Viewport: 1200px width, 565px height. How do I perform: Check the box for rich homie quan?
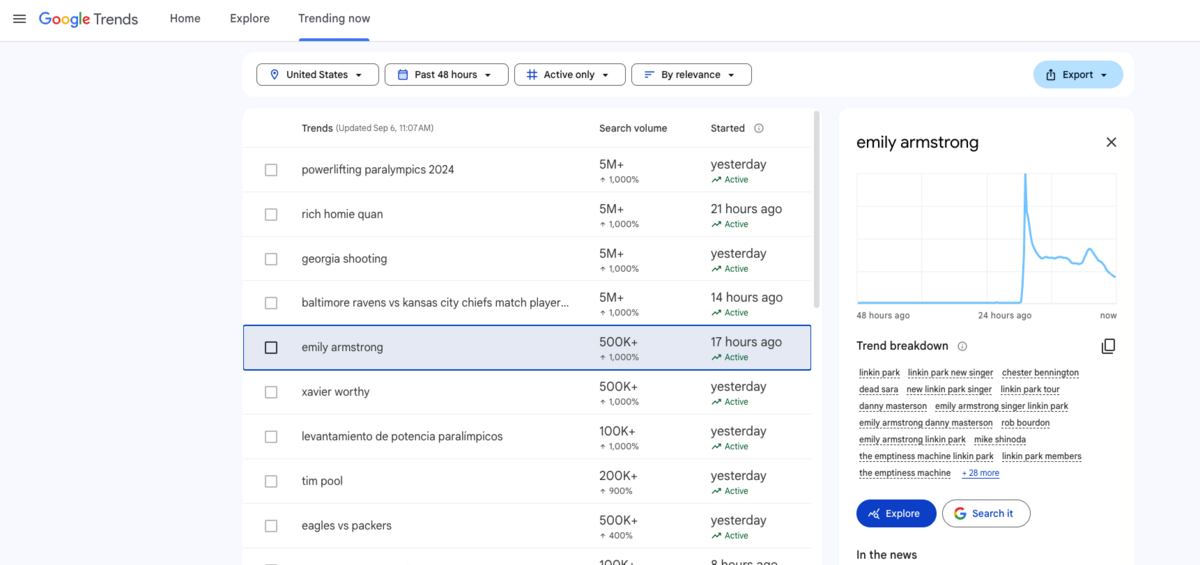[x=271, y=214]
